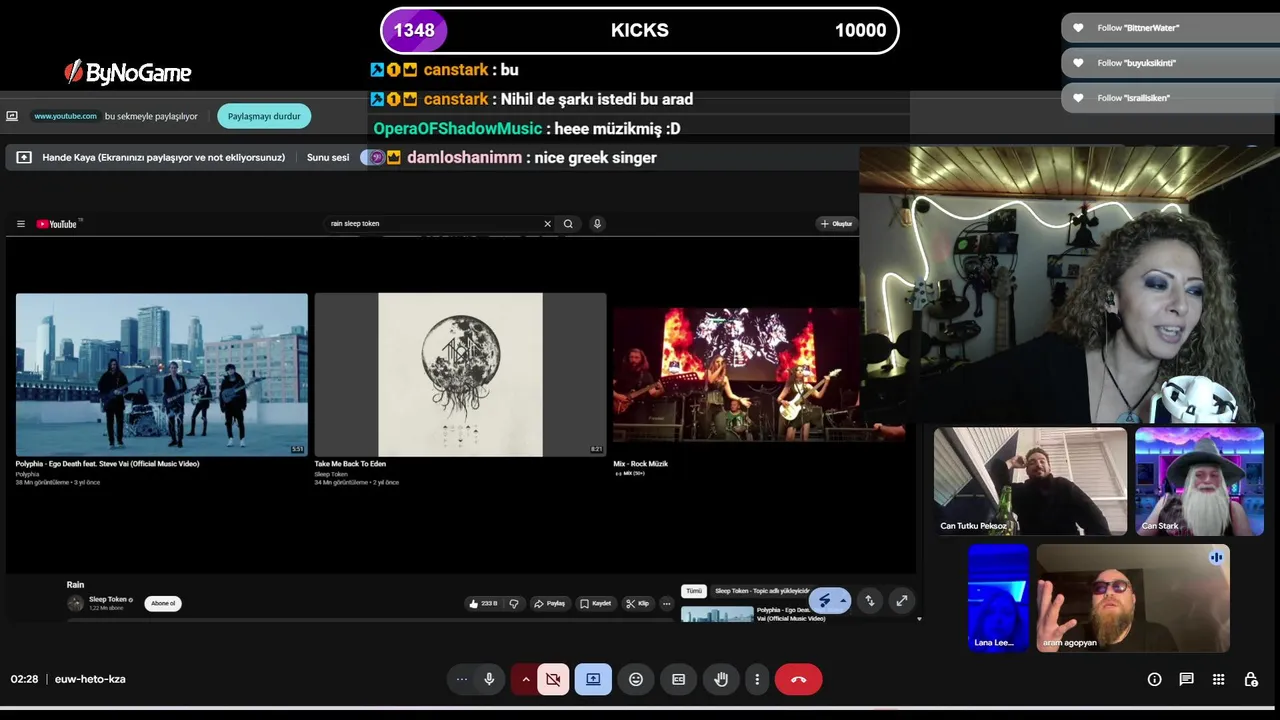Select the Can Tutku Peksoz video tile

coord(1030,481)
